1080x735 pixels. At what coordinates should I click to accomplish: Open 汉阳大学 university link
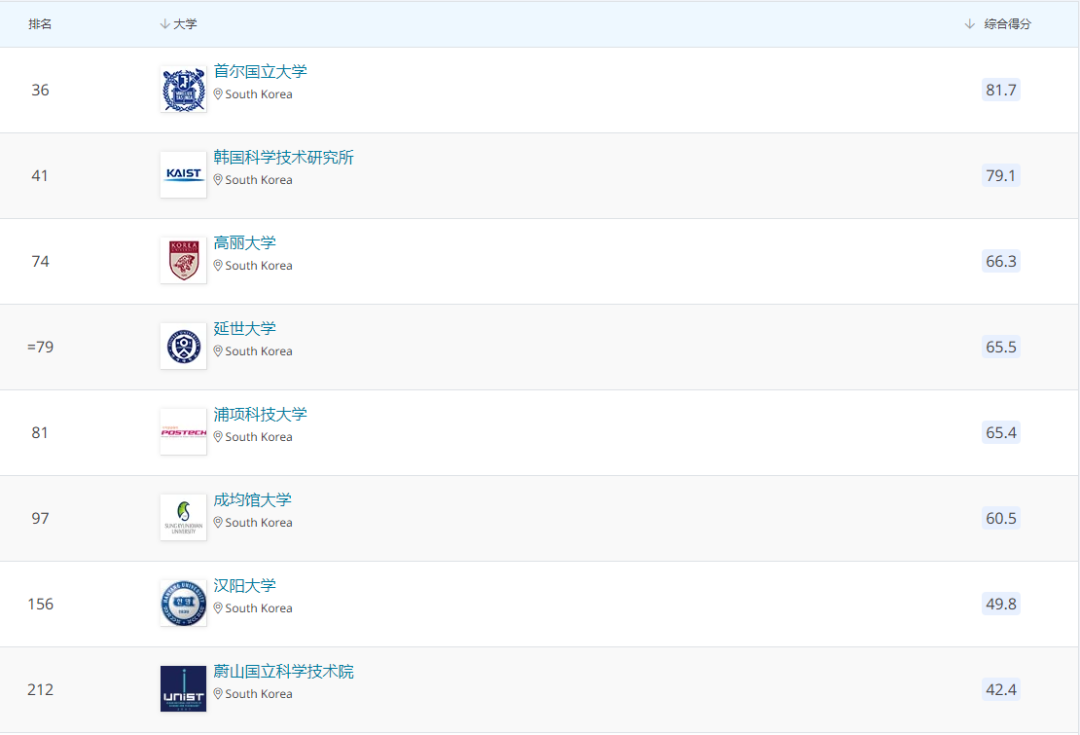click(x=245, y=586)
